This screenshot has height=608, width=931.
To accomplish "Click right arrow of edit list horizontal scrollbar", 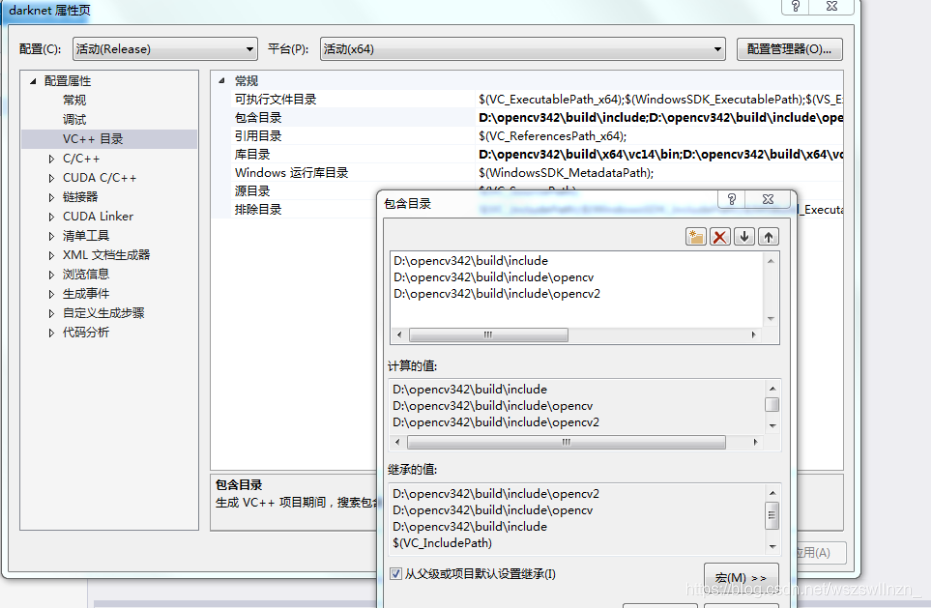I will coord(753,335).
